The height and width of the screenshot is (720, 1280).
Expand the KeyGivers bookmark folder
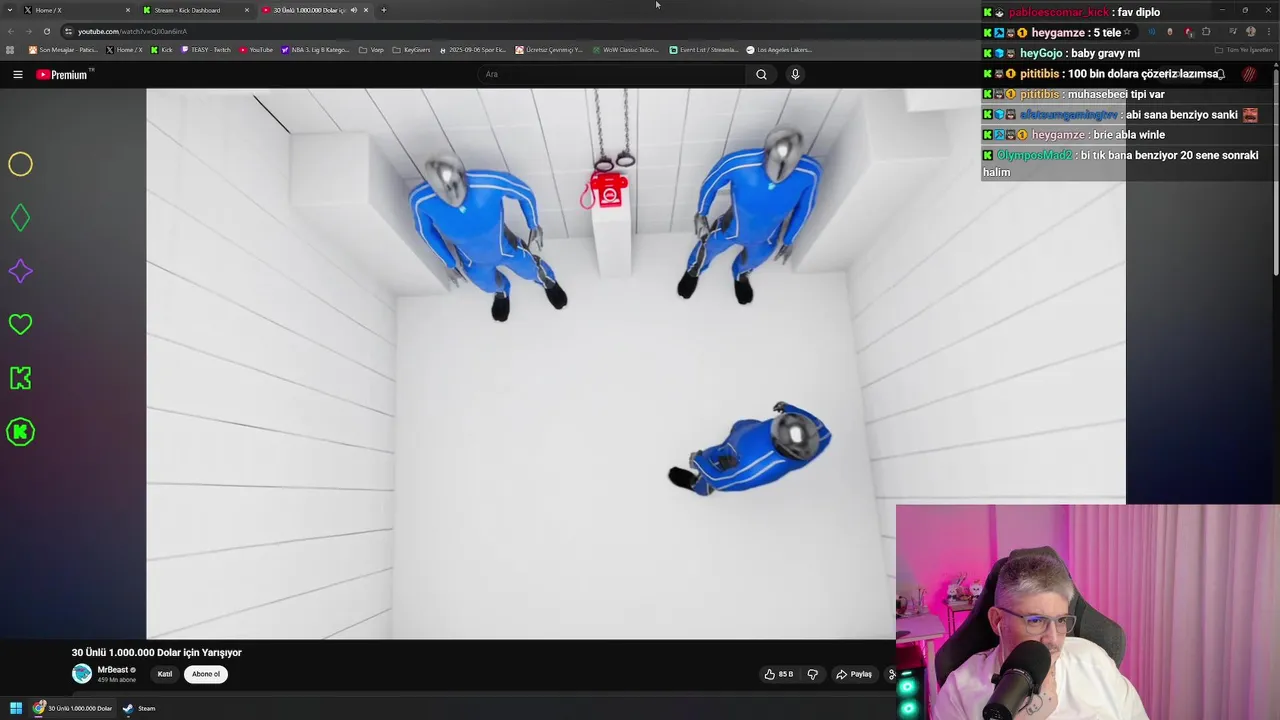coord(411,50)
